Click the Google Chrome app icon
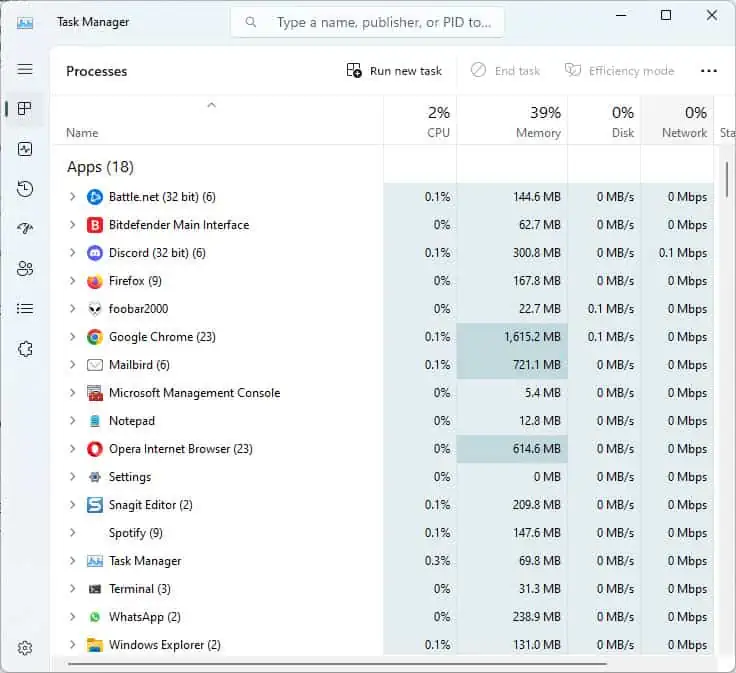 point(95,337)
